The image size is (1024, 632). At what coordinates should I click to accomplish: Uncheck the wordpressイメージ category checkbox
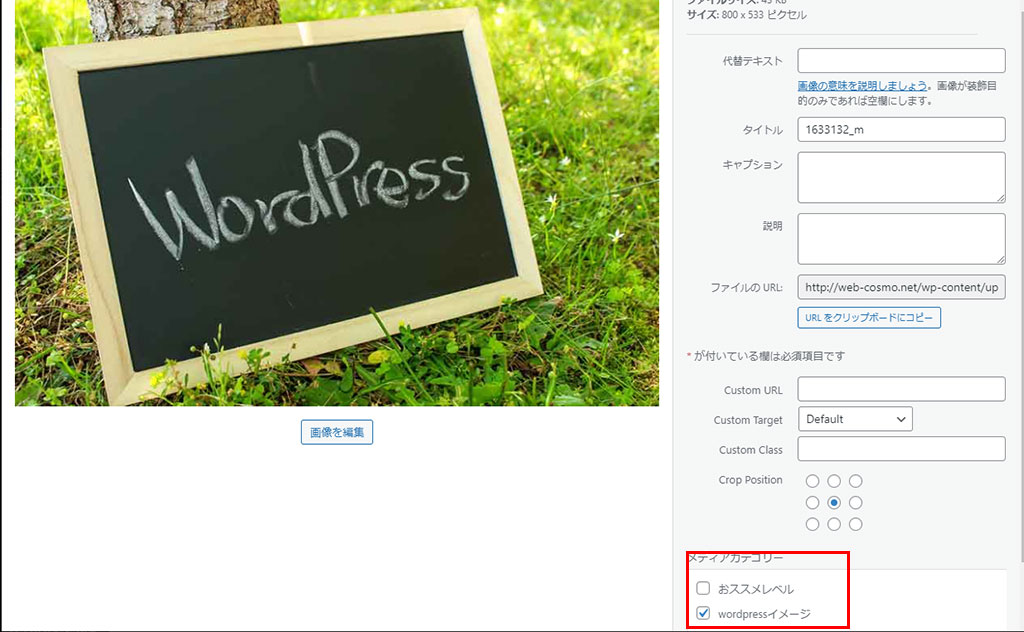point(703,613)
